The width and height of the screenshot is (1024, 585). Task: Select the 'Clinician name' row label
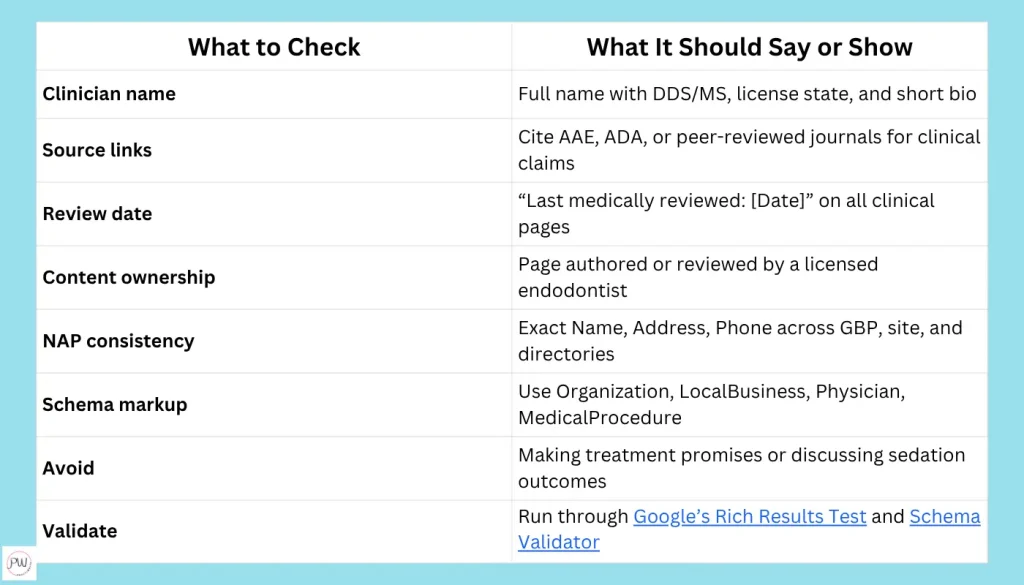pyautogui.click(x=109, y=94)
